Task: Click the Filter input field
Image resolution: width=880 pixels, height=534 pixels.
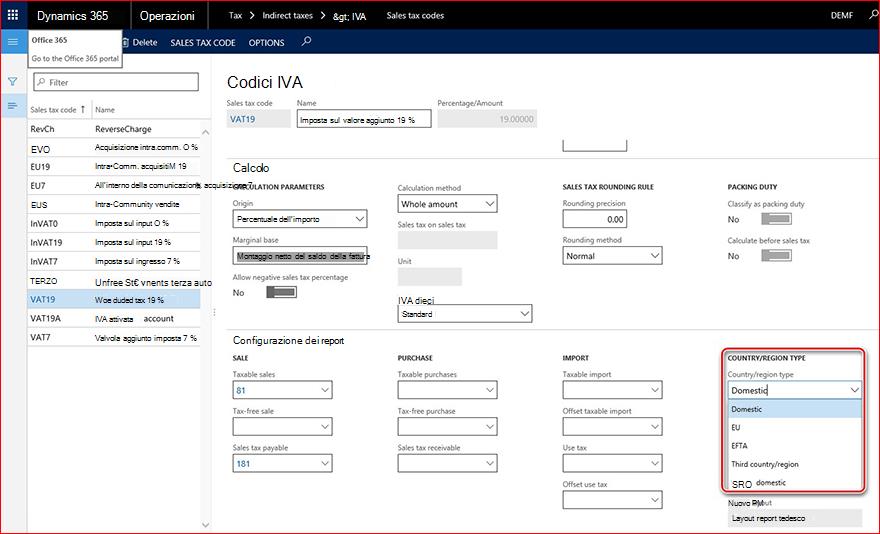Action: [x=116, y=82]
